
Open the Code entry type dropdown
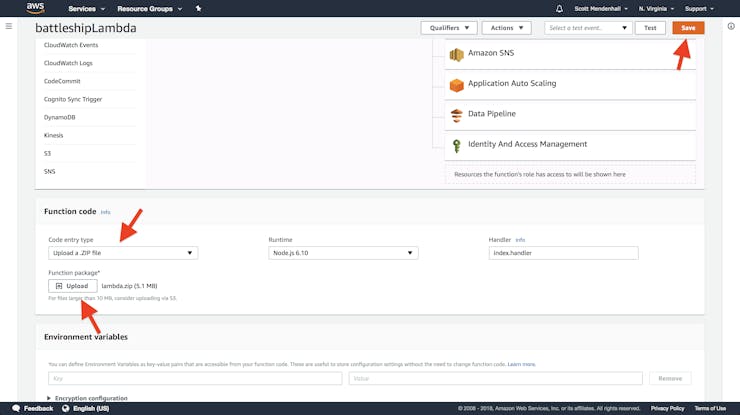(x=123, y=253)
